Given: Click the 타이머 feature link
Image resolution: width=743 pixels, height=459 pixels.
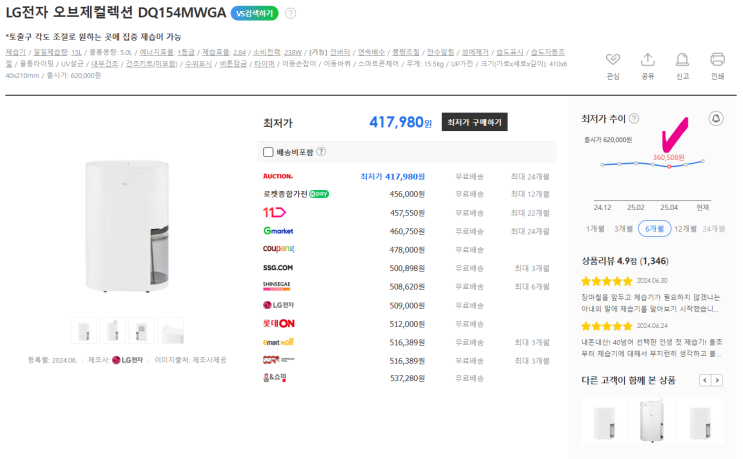Looking at the screenshot, I should coord(264,63).
